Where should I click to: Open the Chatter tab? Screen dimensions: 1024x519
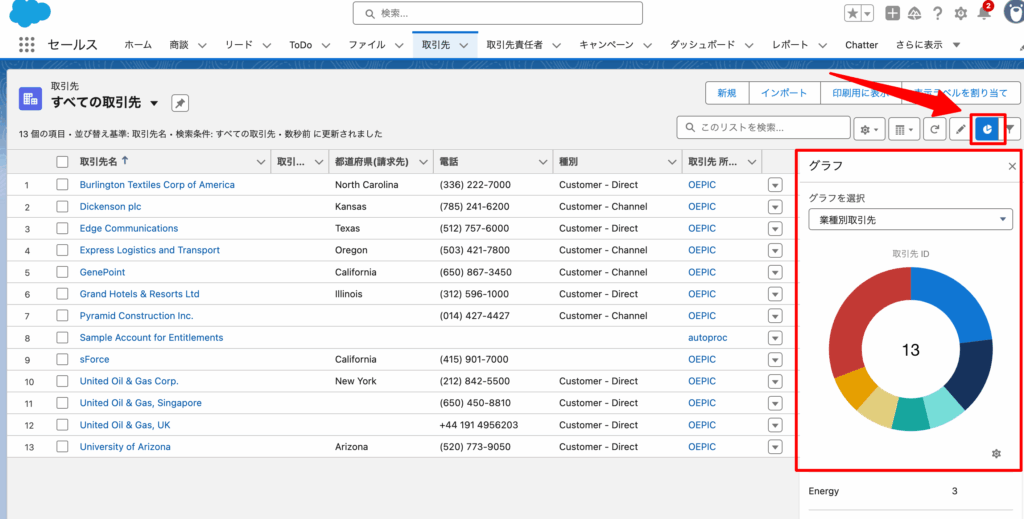pyautogui.click(x=861, y=45)
